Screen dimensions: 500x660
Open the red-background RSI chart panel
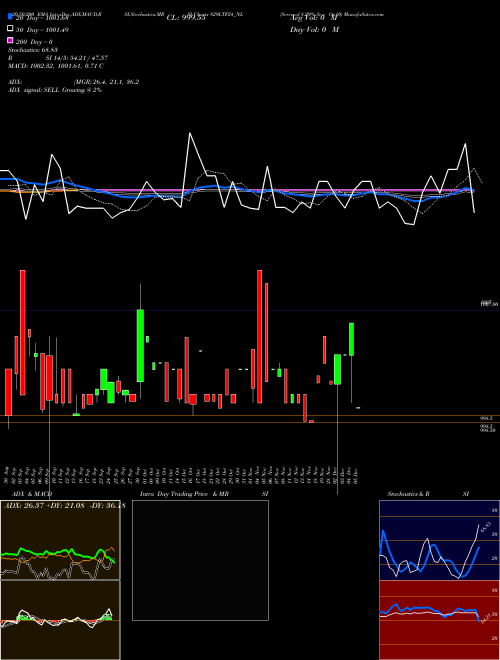click(439, 620)
